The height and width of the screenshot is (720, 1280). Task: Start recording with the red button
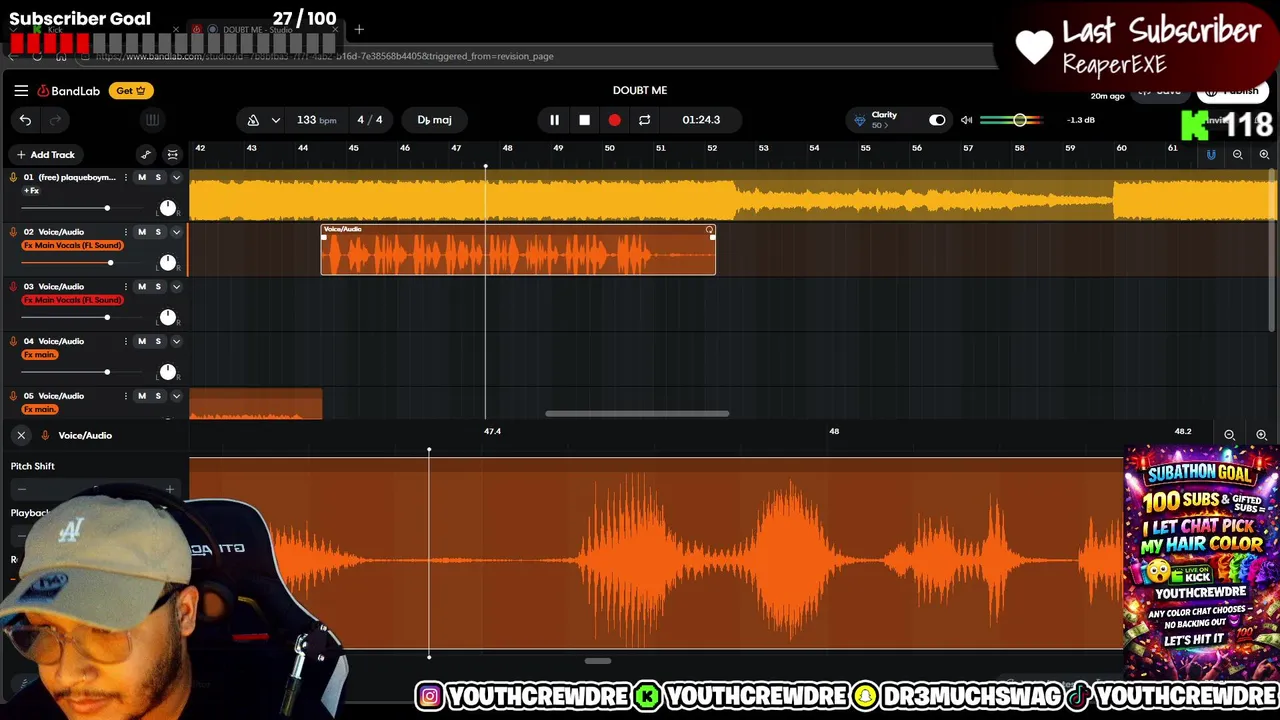coord(614,120)
